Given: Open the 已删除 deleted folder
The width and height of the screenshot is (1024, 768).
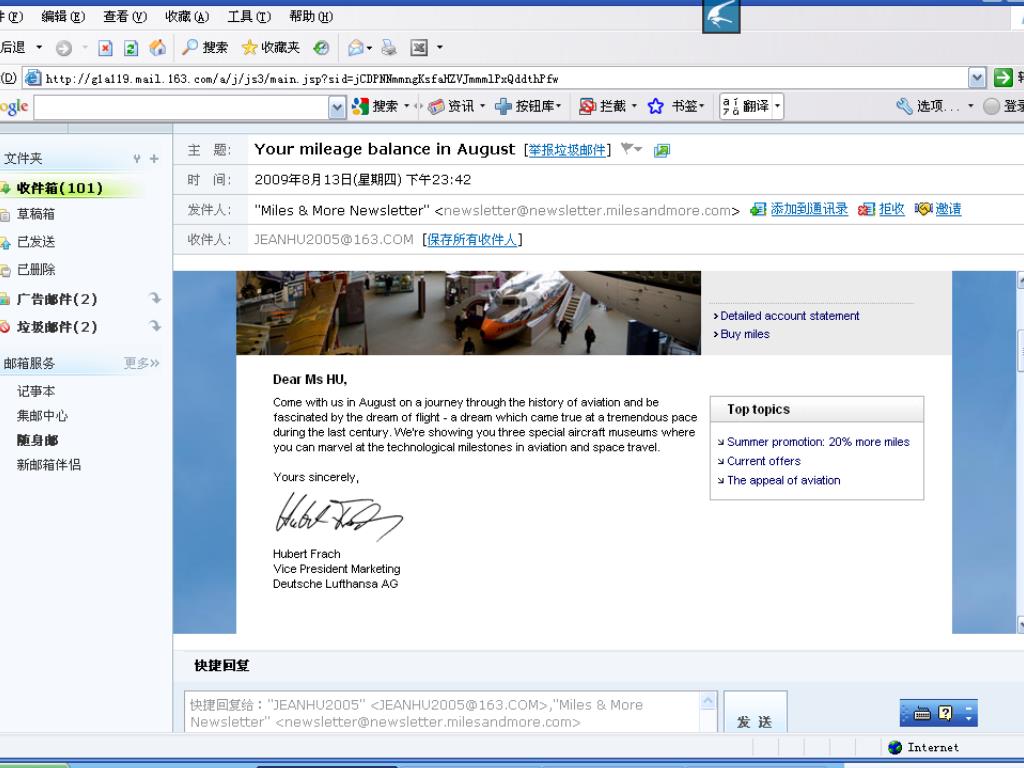Looking at the screenshot, I should (35, 269).
